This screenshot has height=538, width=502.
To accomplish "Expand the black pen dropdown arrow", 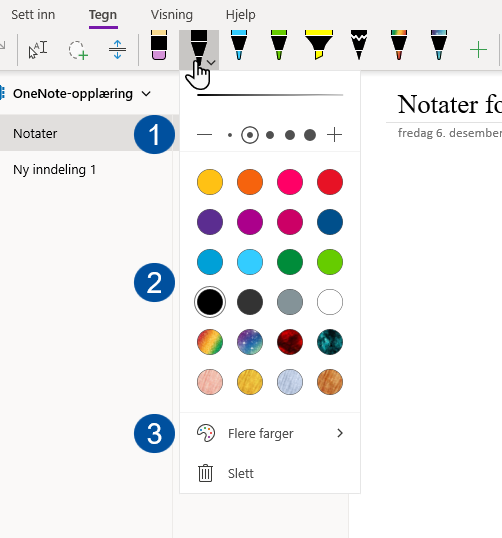I will pos(211,63).
